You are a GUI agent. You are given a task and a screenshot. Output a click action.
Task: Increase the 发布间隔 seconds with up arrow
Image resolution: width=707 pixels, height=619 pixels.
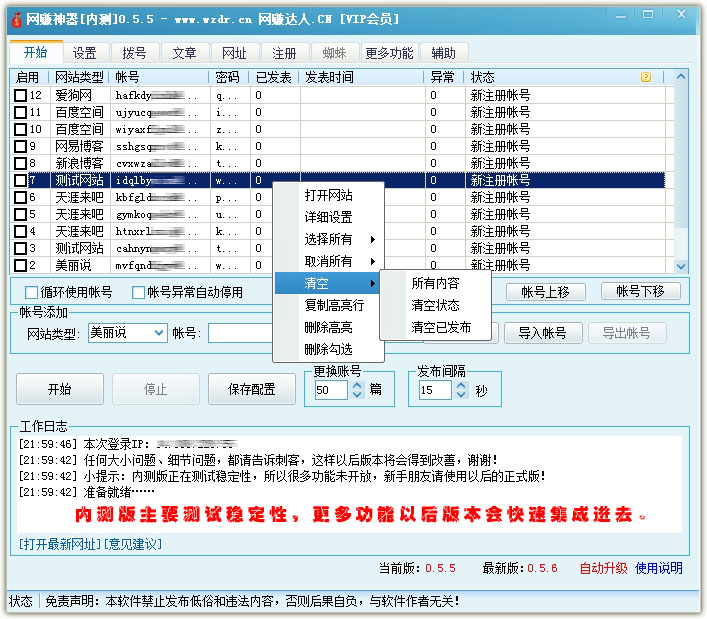coord(461,385)
